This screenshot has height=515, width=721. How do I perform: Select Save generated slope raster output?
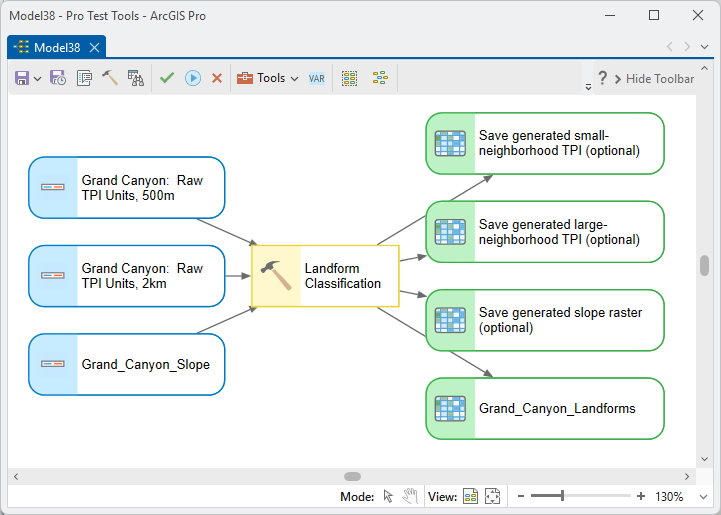tap(545, 320)
